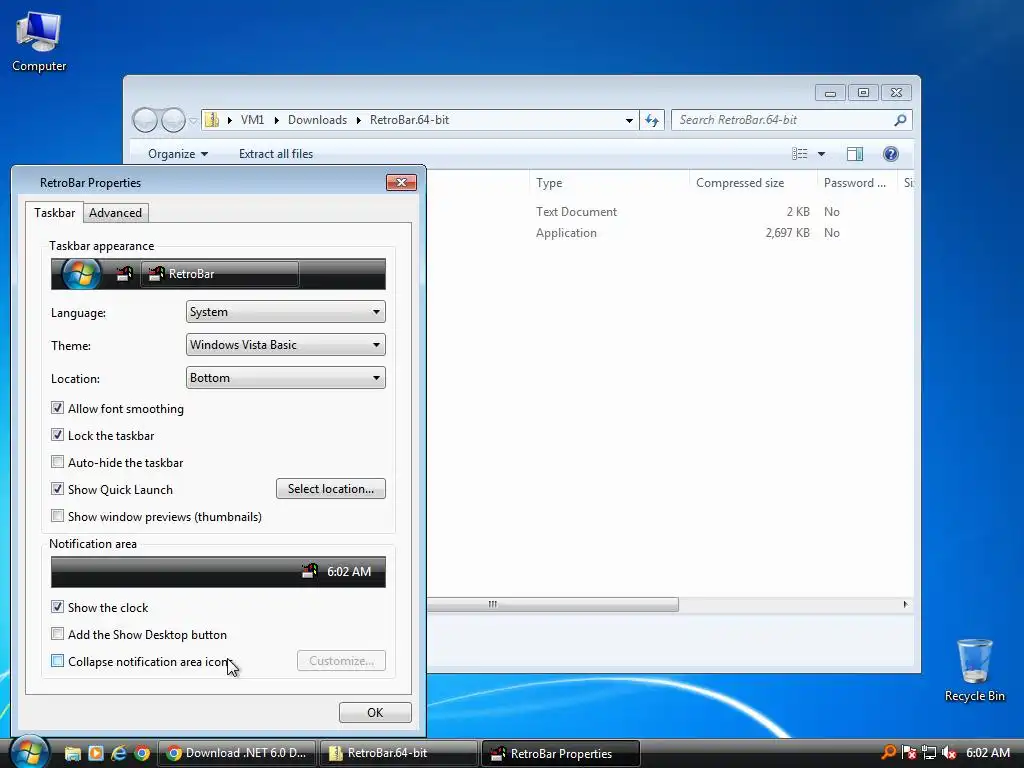Screen dimensions: 1024x768
Task: Select the Taskbar tab
Action: point(54,212)
